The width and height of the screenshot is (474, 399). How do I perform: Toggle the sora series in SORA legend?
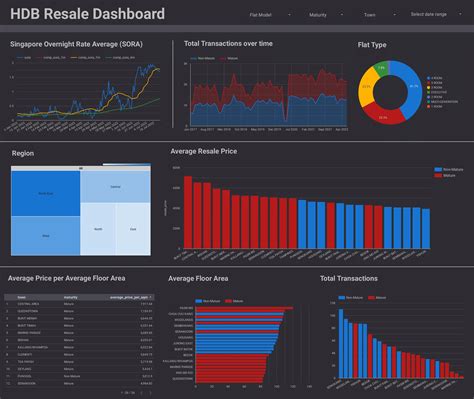tap(24, 58)
